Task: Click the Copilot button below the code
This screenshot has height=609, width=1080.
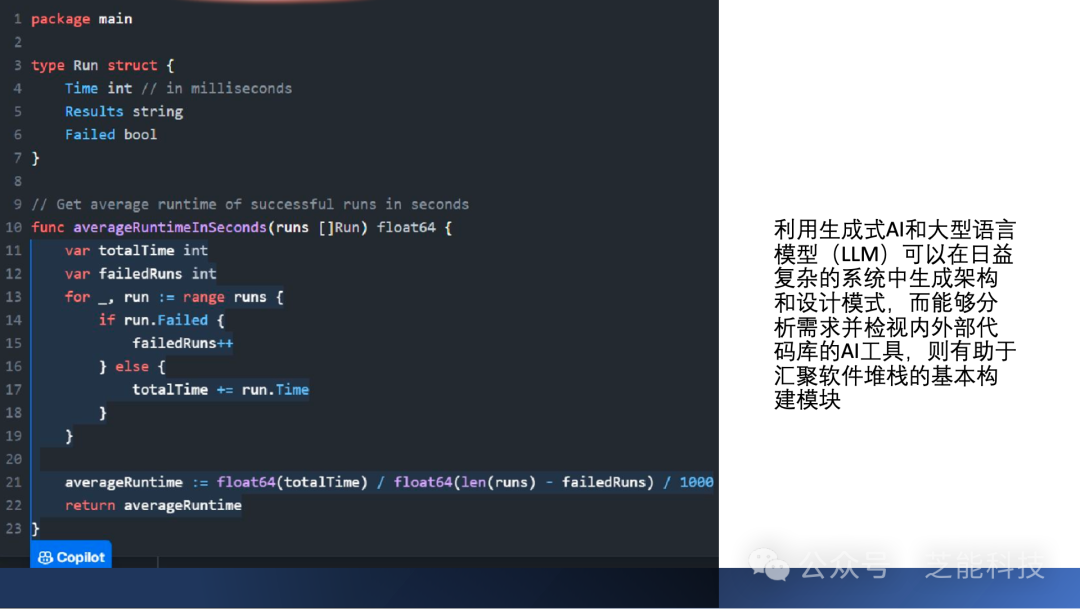Action: [x=71, y=555]
